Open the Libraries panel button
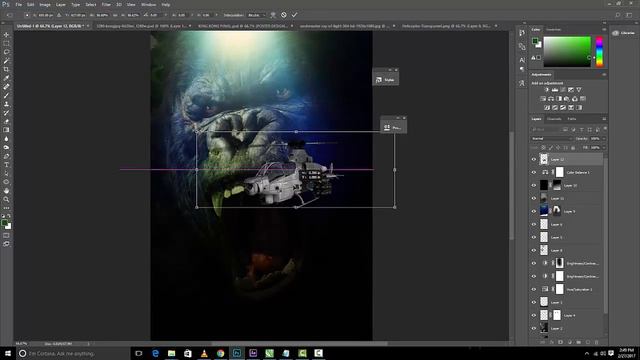640x360 pixels. coord(624,33)
